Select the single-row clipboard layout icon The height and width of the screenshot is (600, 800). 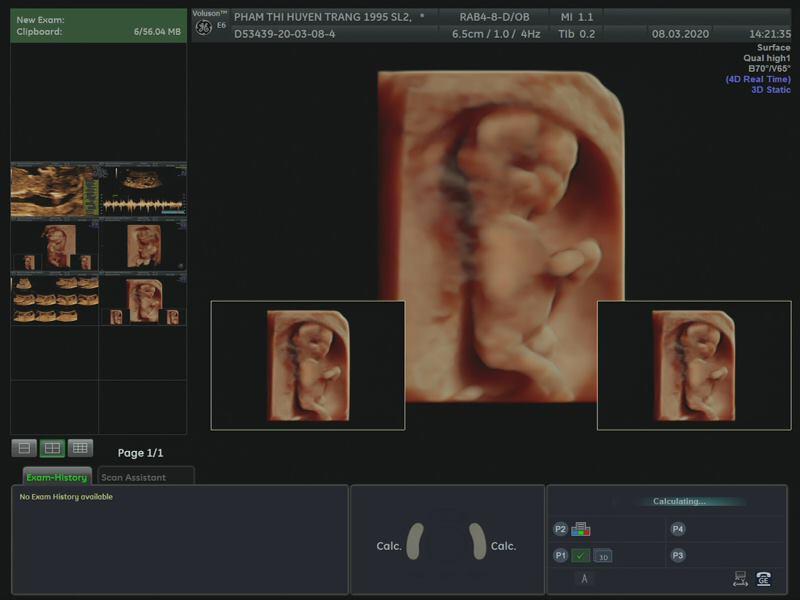point(24,448)
